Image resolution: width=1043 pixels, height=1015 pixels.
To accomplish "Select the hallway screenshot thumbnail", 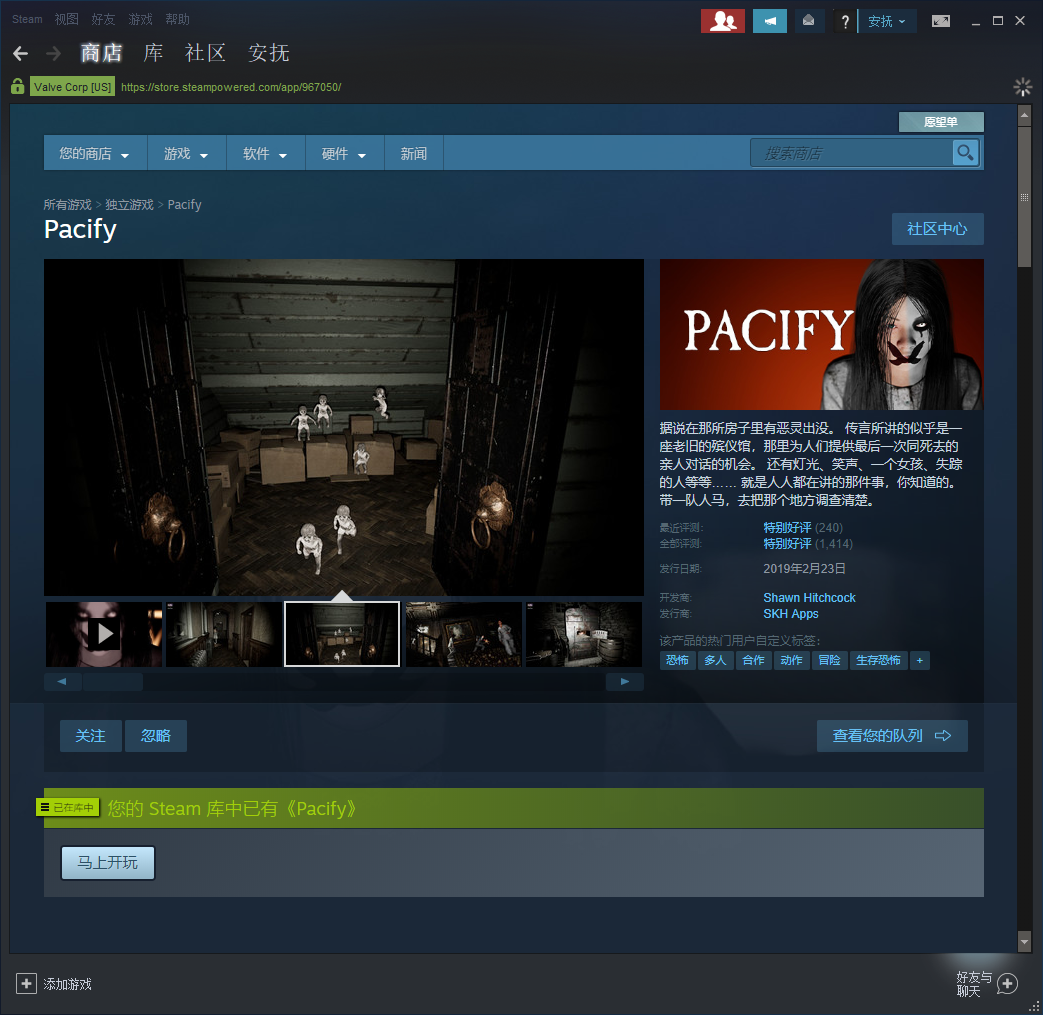I will pos(224,634).
